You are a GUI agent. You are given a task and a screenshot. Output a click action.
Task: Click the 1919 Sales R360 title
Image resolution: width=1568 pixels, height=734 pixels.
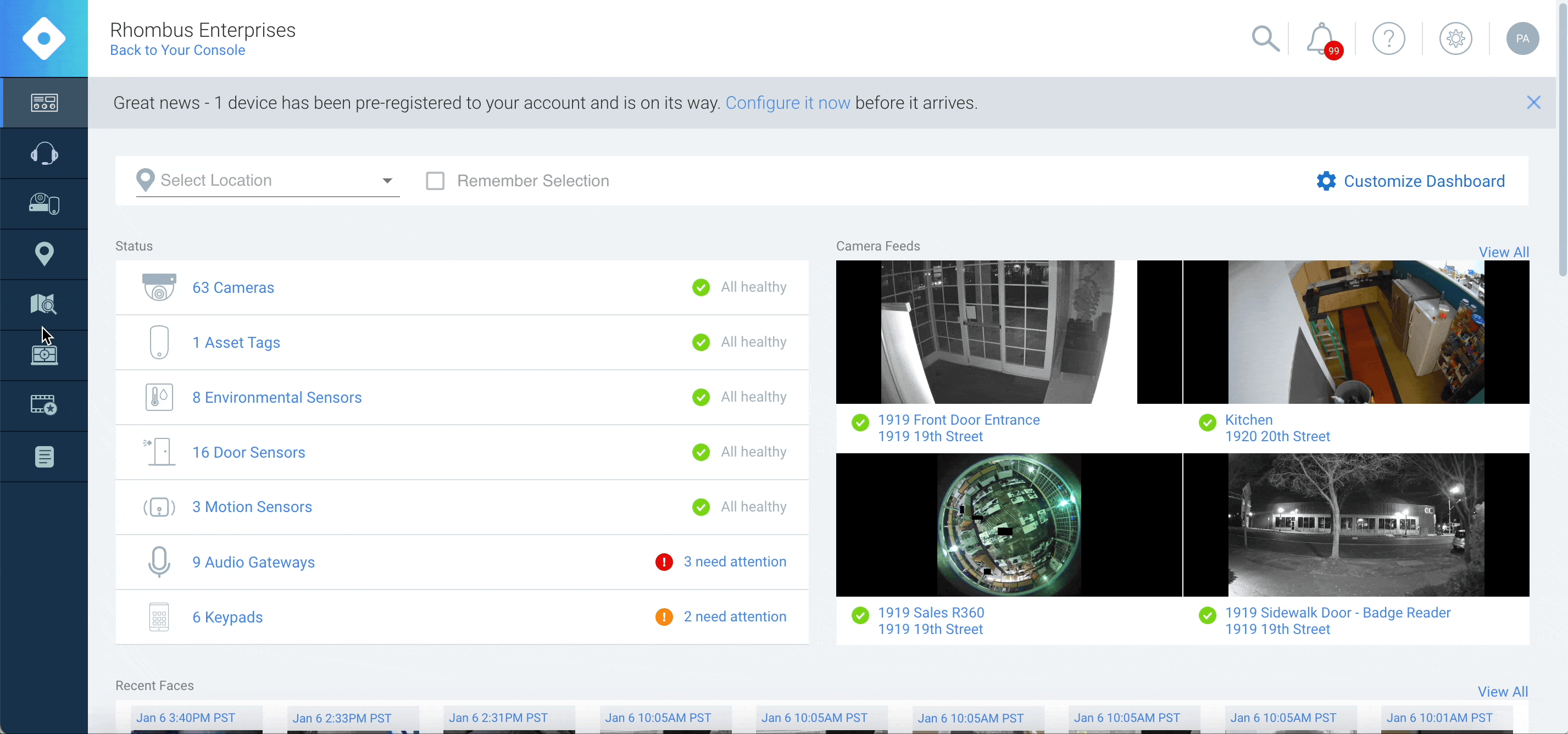click(x=931, y=612)
